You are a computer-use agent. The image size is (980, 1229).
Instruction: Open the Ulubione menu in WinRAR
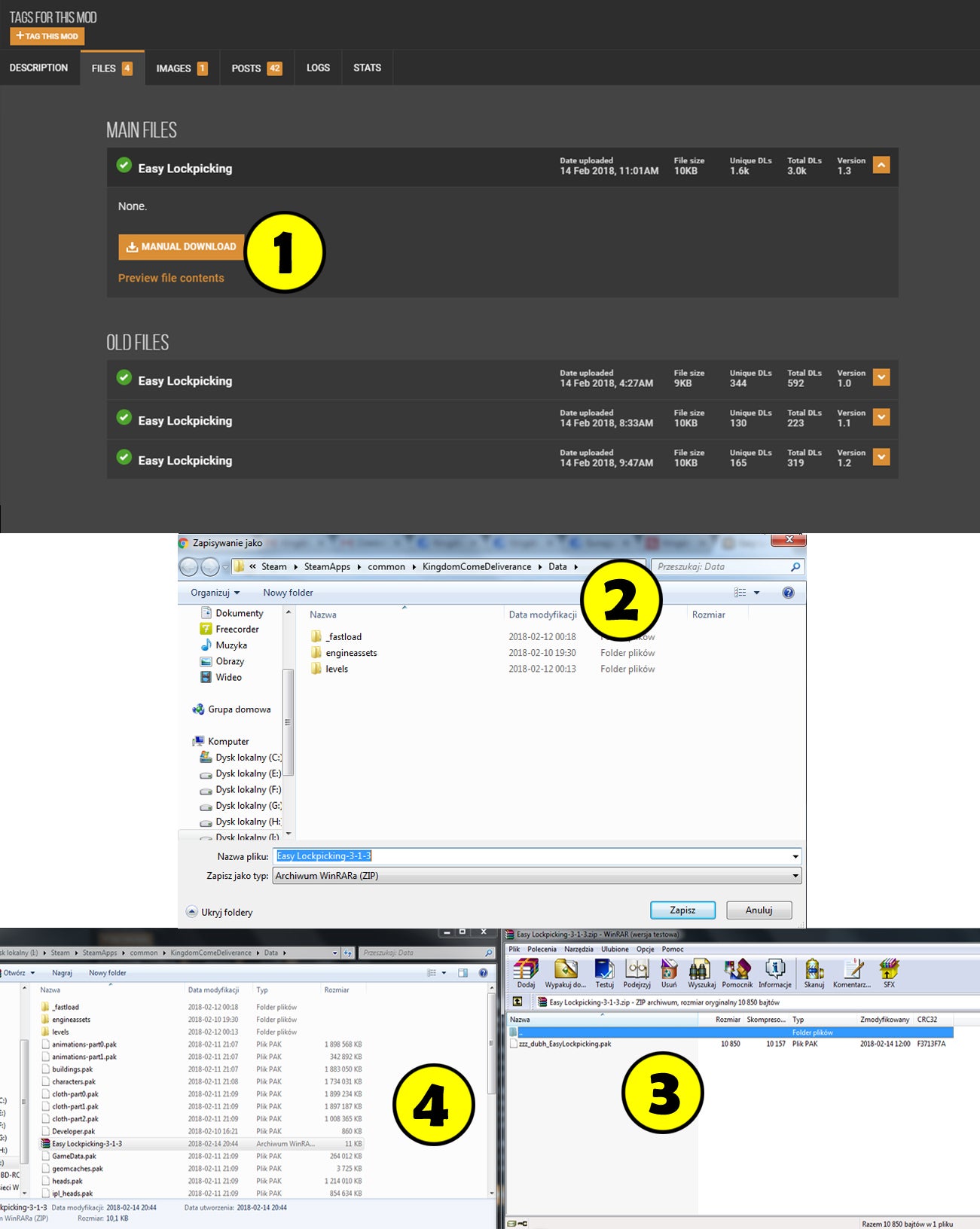[615, 949]
